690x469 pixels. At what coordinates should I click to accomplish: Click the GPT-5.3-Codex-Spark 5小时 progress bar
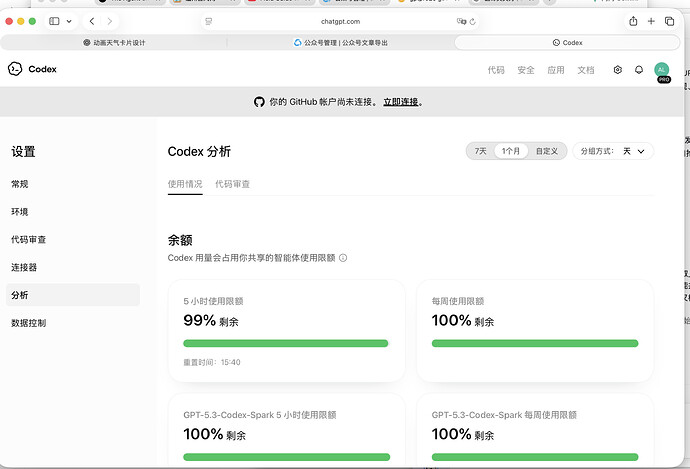point(286,457)
